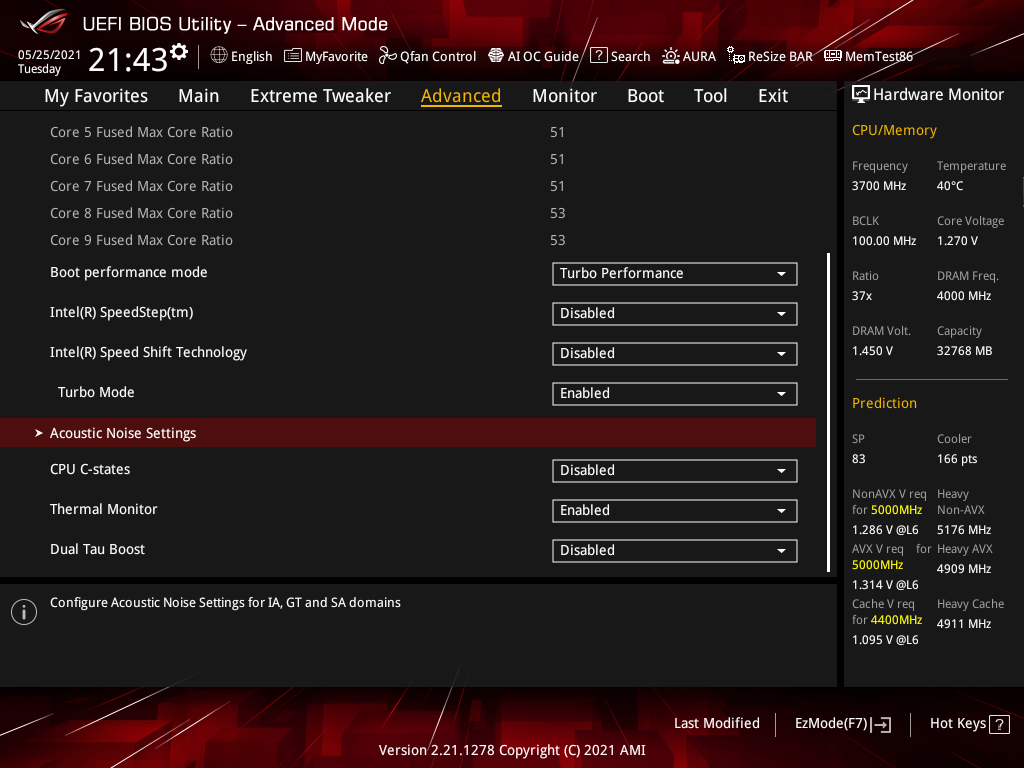
Task: Click the settings gear beside the clock
Action: point(179,52)
